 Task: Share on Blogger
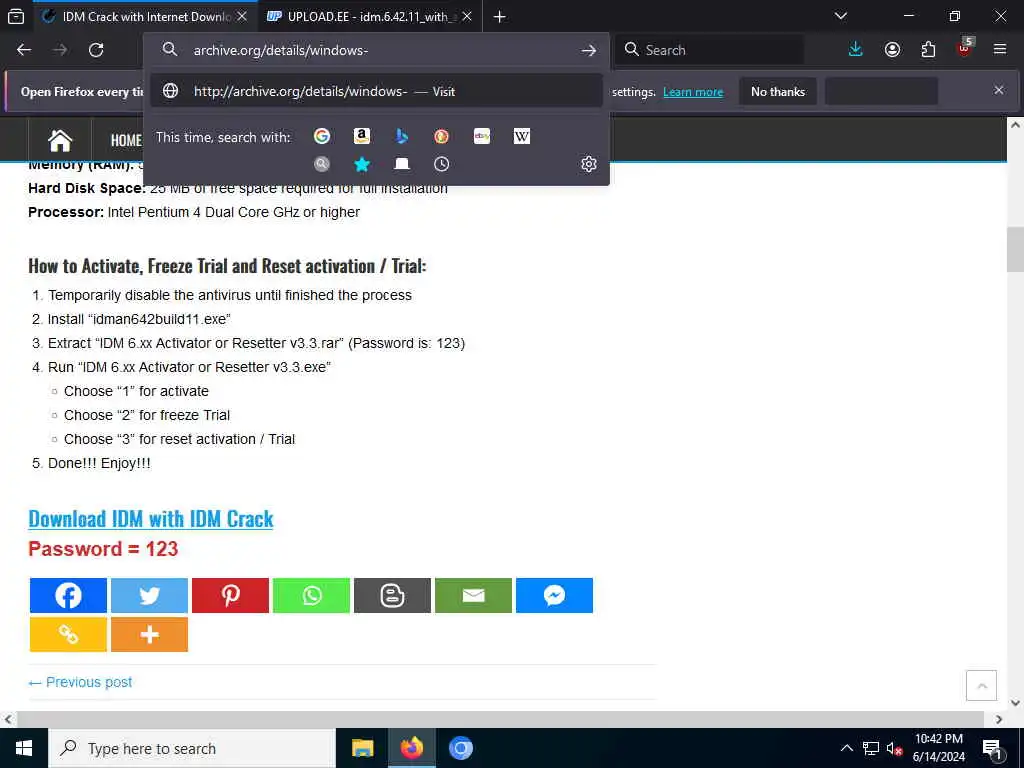coord(392,595)
